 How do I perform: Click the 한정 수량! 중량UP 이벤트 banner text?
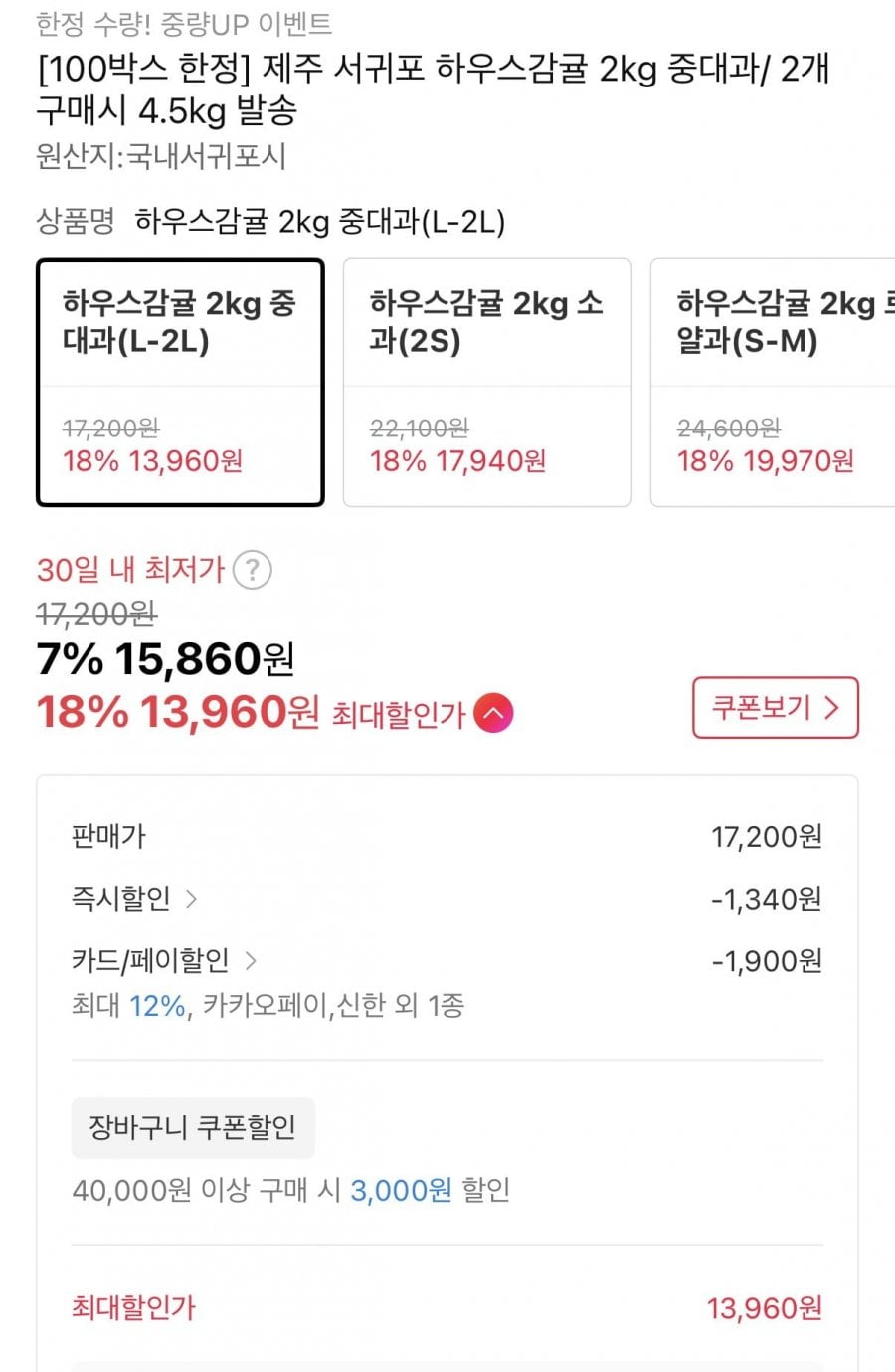click(x=184, y=23)
